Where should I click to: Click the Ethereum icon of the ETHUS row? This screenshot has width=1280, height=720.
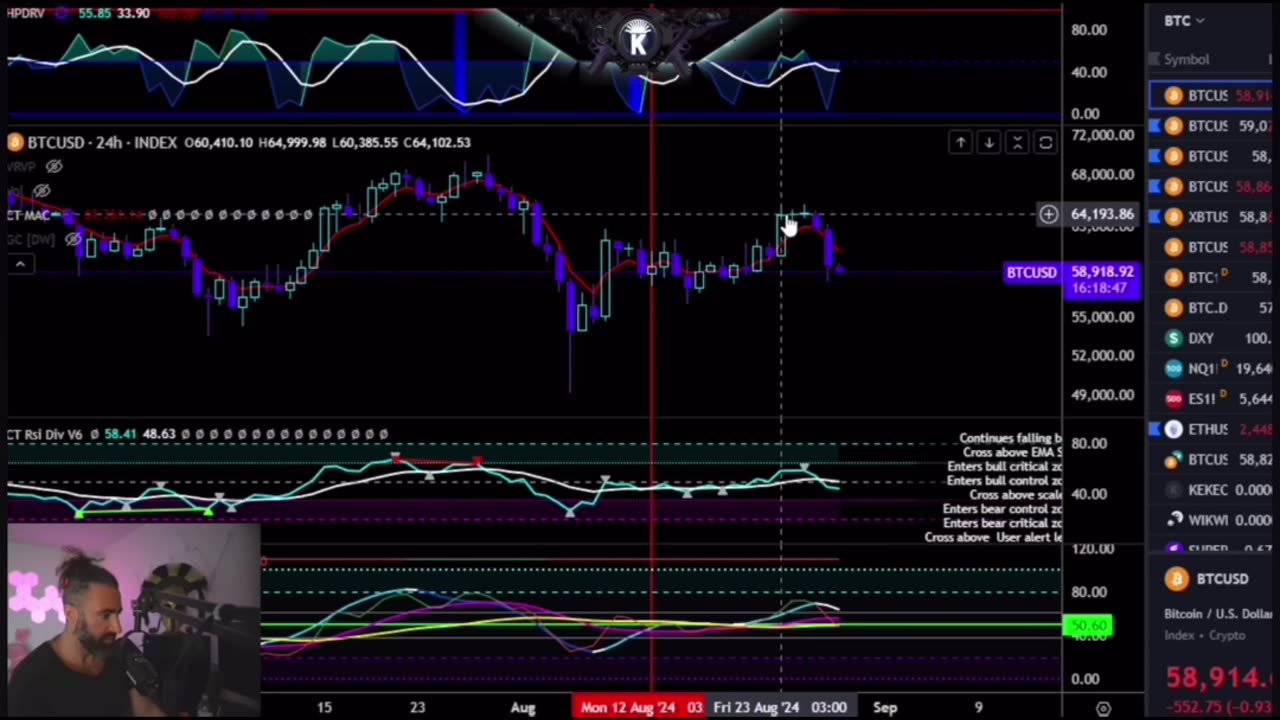point(1174,429)
